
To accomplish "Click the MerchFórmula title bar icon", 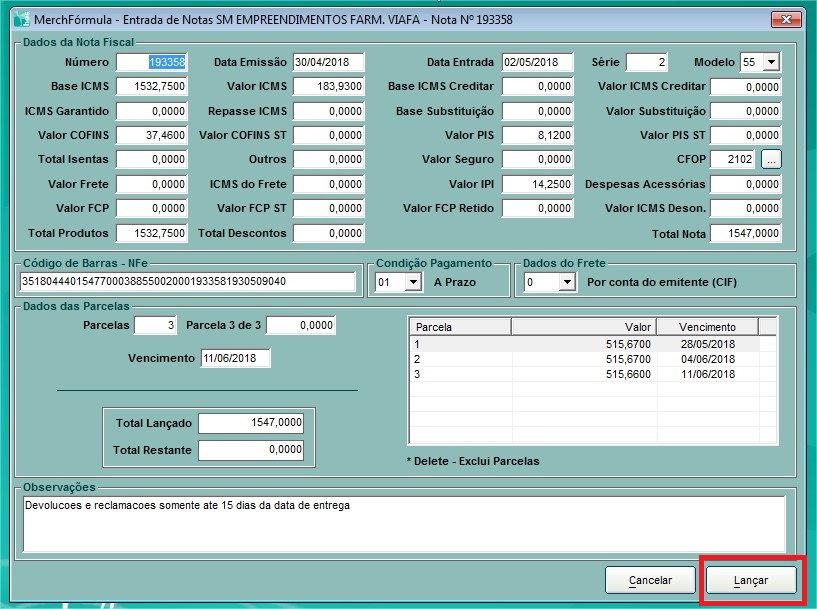I will pyautogui.click(x=20, y=19).
